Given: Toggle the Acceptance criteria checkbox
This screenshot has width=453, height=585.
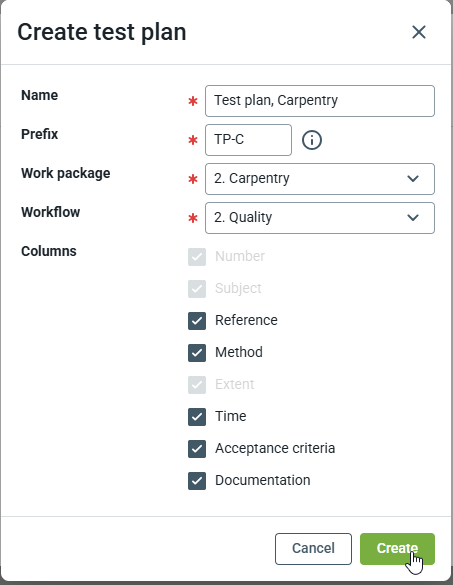Looking at the screenshot, I should point(197,448).
